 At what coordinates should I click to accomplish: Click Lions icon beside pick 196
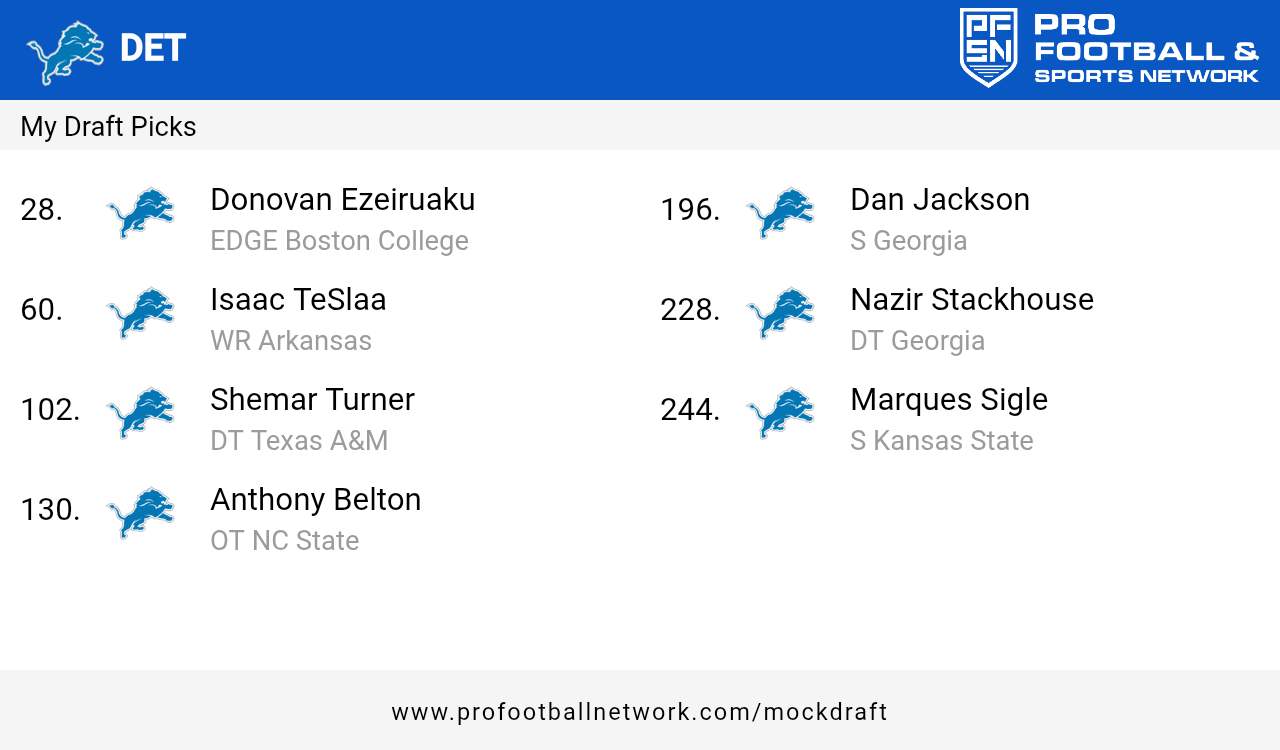(781, 212)
